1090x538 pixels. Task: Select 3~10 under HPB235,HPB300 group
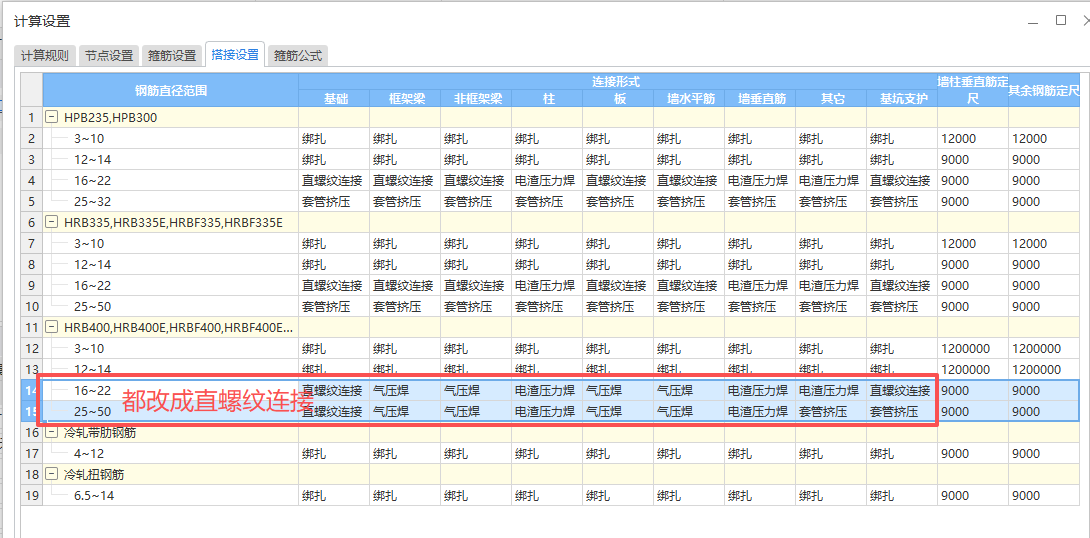tap(171, 138)
